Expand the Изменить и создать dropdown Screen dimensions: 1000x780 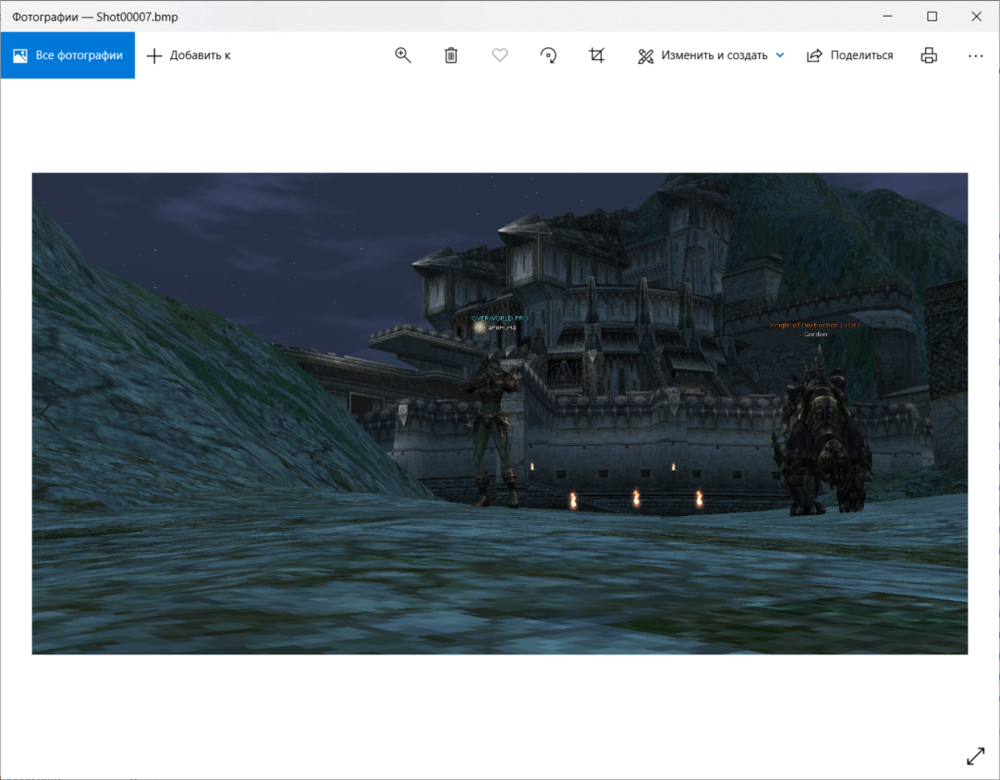click(710, 55)
